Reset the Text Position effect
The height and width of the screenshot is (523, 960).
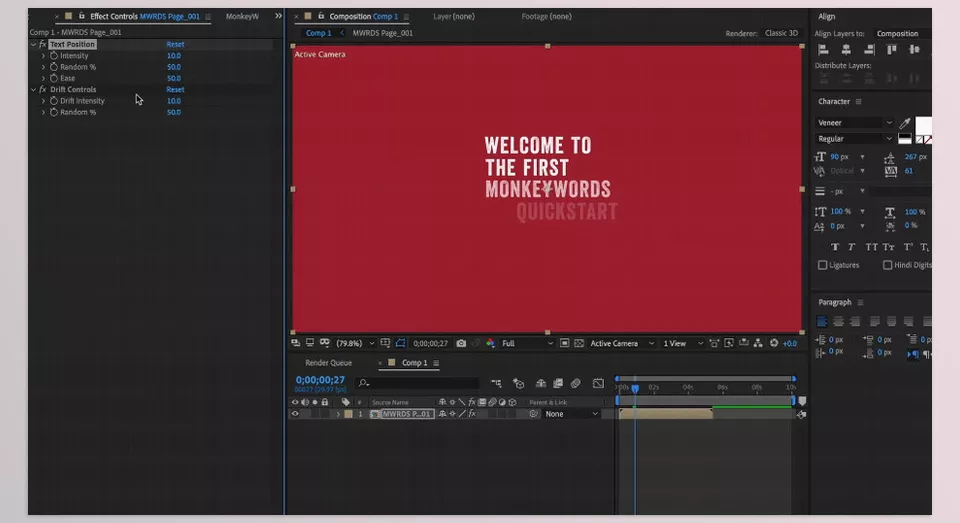175,45
